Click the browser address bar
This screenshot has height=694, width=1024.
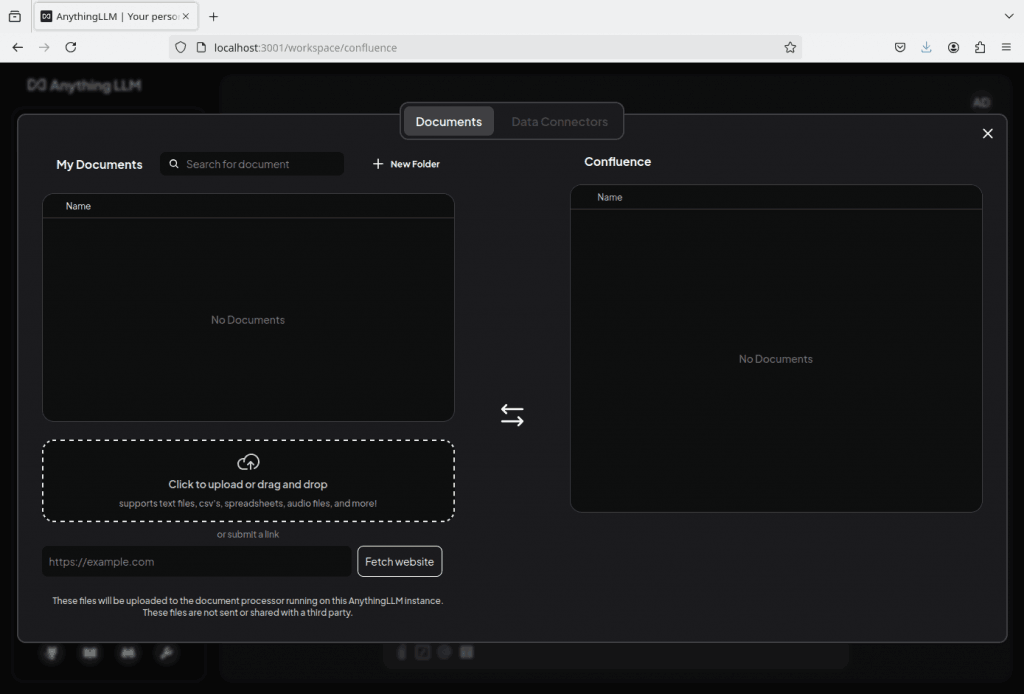[x=483, y=47]
